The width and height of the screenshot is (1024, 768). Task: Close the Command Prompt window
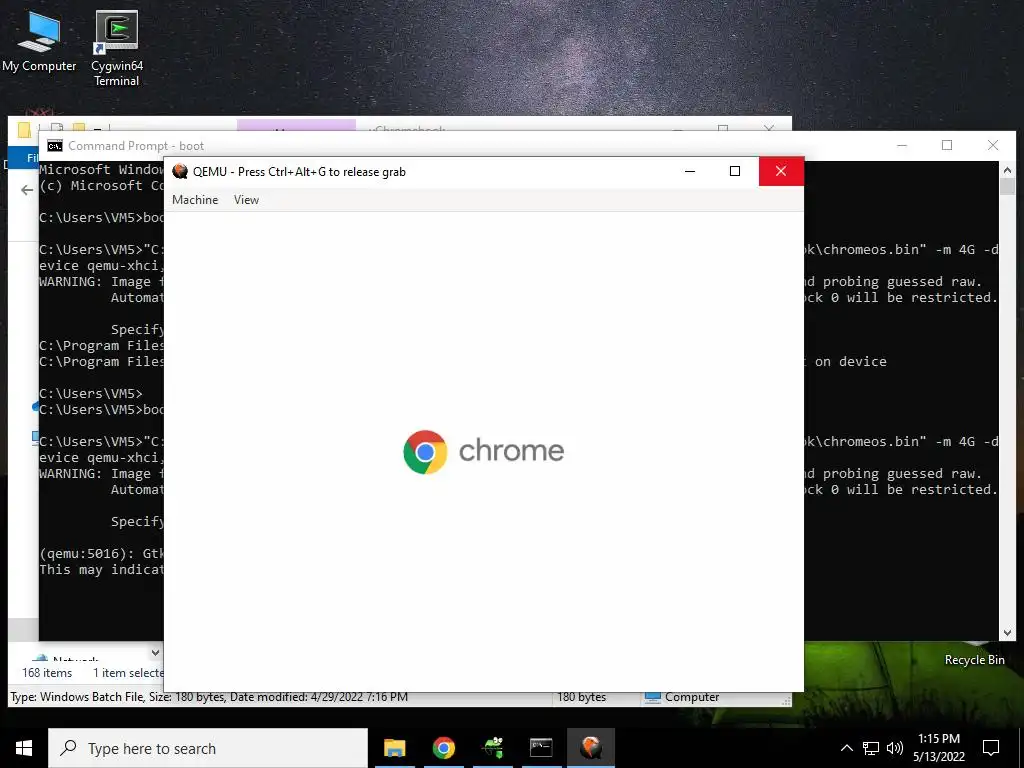tap(993, 145)
